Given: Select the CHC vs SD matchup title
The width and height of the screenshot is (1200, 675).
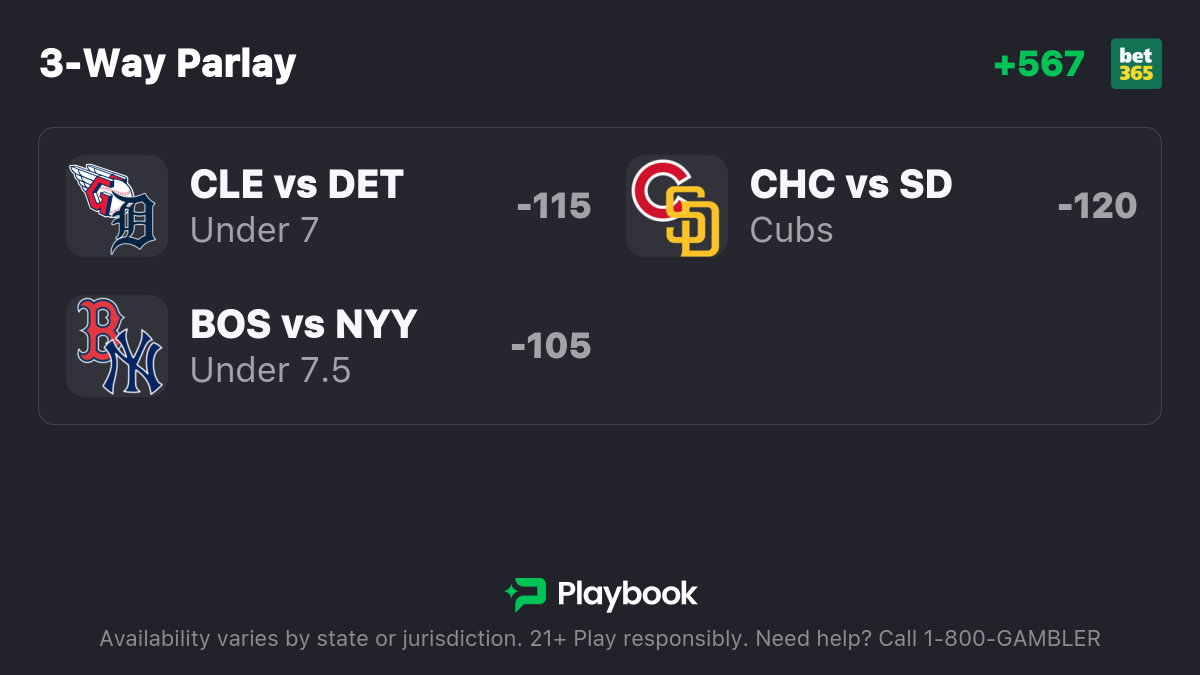Looking at the screenshot, I should pos(850,185).
